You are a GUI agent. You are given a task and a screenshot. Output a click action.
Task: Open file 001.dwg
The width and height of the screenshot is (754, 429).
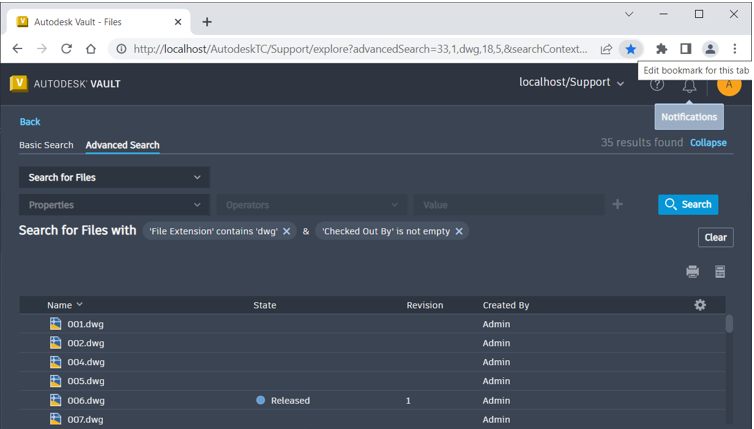click(86, 324)
